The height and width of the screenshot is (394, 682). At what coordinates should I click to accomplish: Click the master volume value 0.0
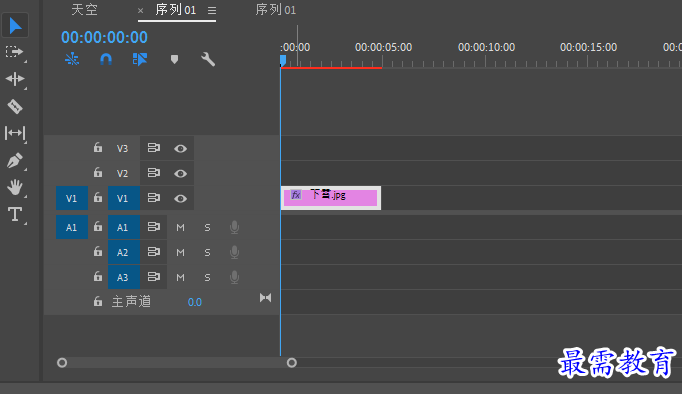[195, 302]
